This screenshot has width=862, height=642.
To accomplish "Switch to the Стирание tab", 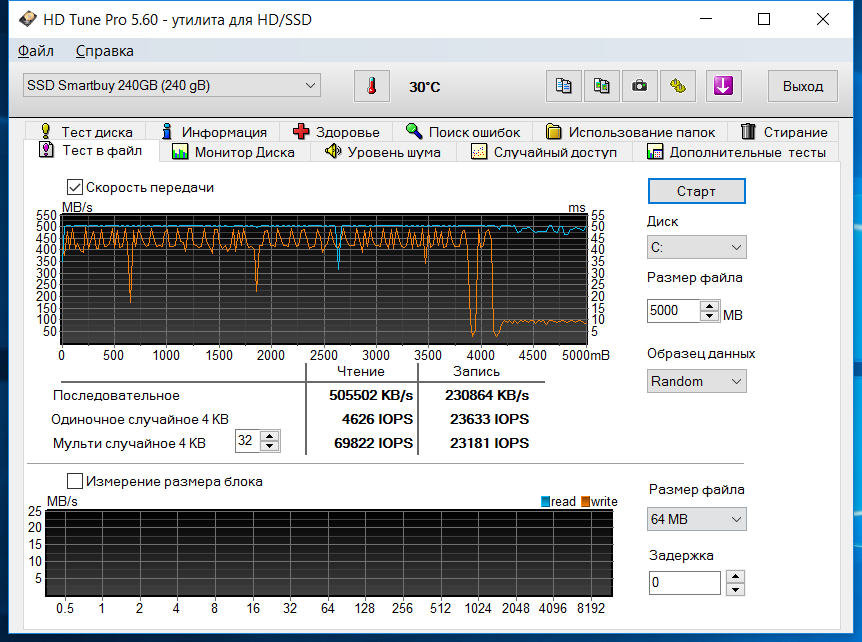I will [x=783, y=132].
